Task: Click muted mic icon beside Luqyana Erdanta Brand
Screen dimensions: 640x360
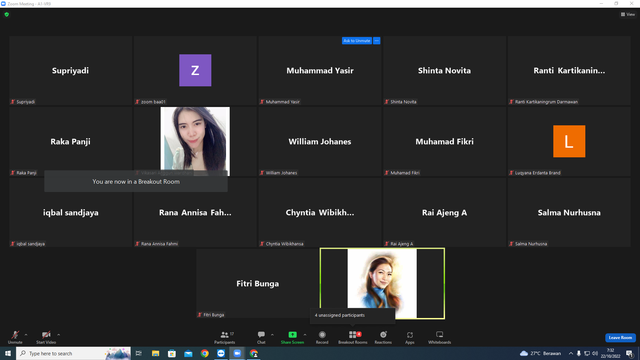Action: click(511, 173)
